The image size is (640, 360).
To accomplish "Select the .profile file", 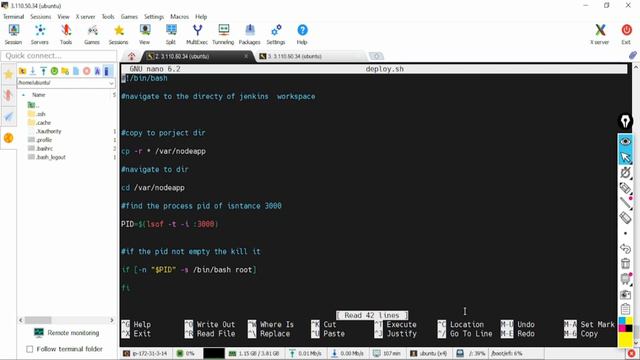I will point(40,140).
